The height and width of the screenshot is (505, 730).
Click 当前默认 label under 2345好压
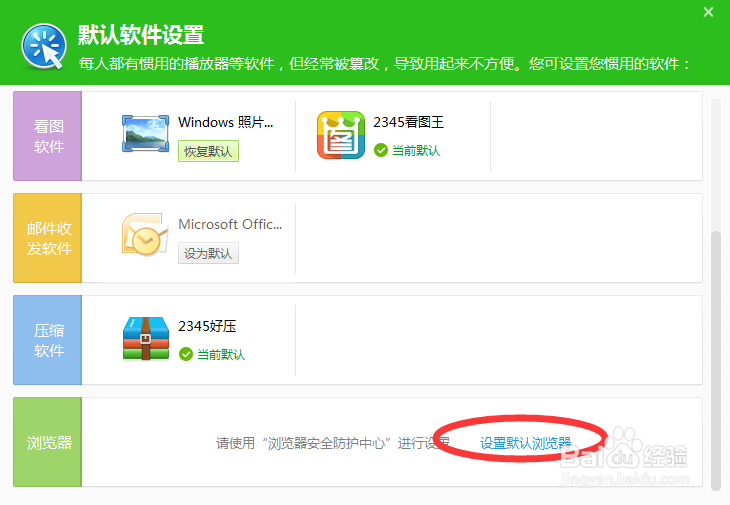(221, 354)
